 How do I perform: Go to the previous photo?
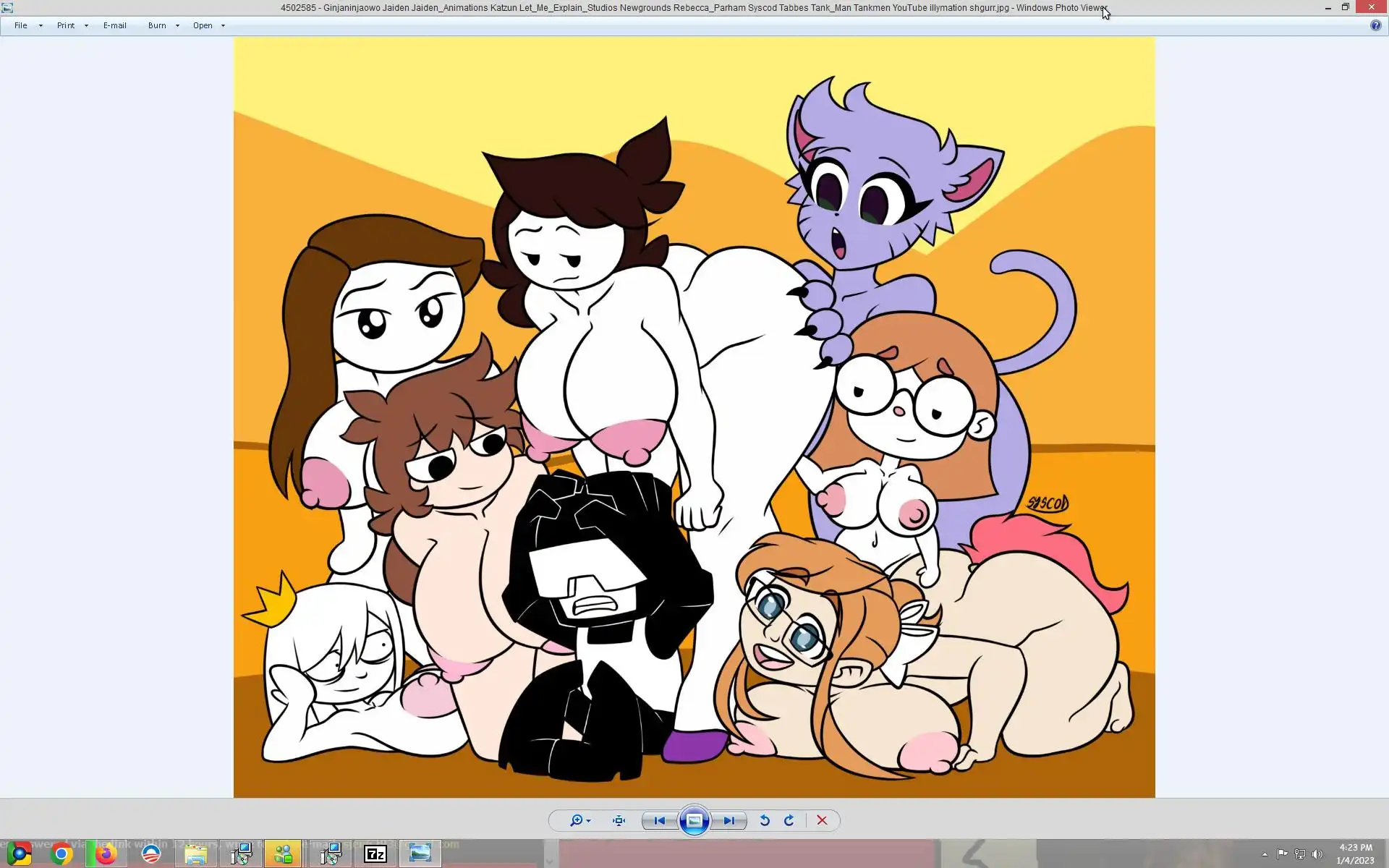click(659, 820)
